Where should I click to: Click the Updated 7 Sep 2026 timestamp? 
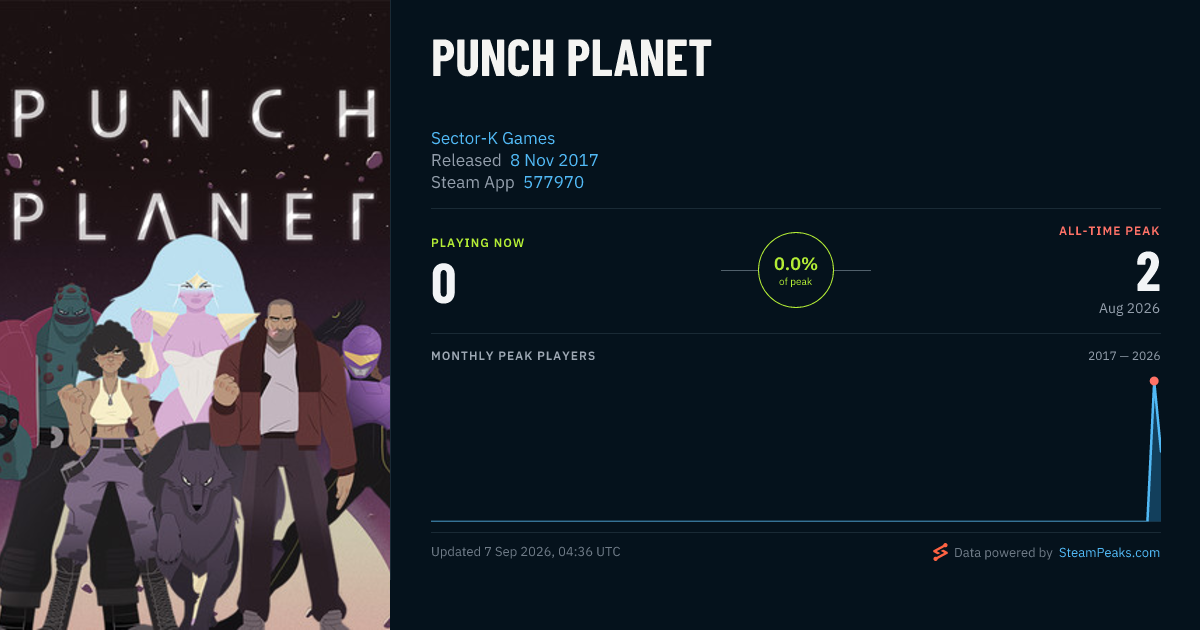pos(526,552)
